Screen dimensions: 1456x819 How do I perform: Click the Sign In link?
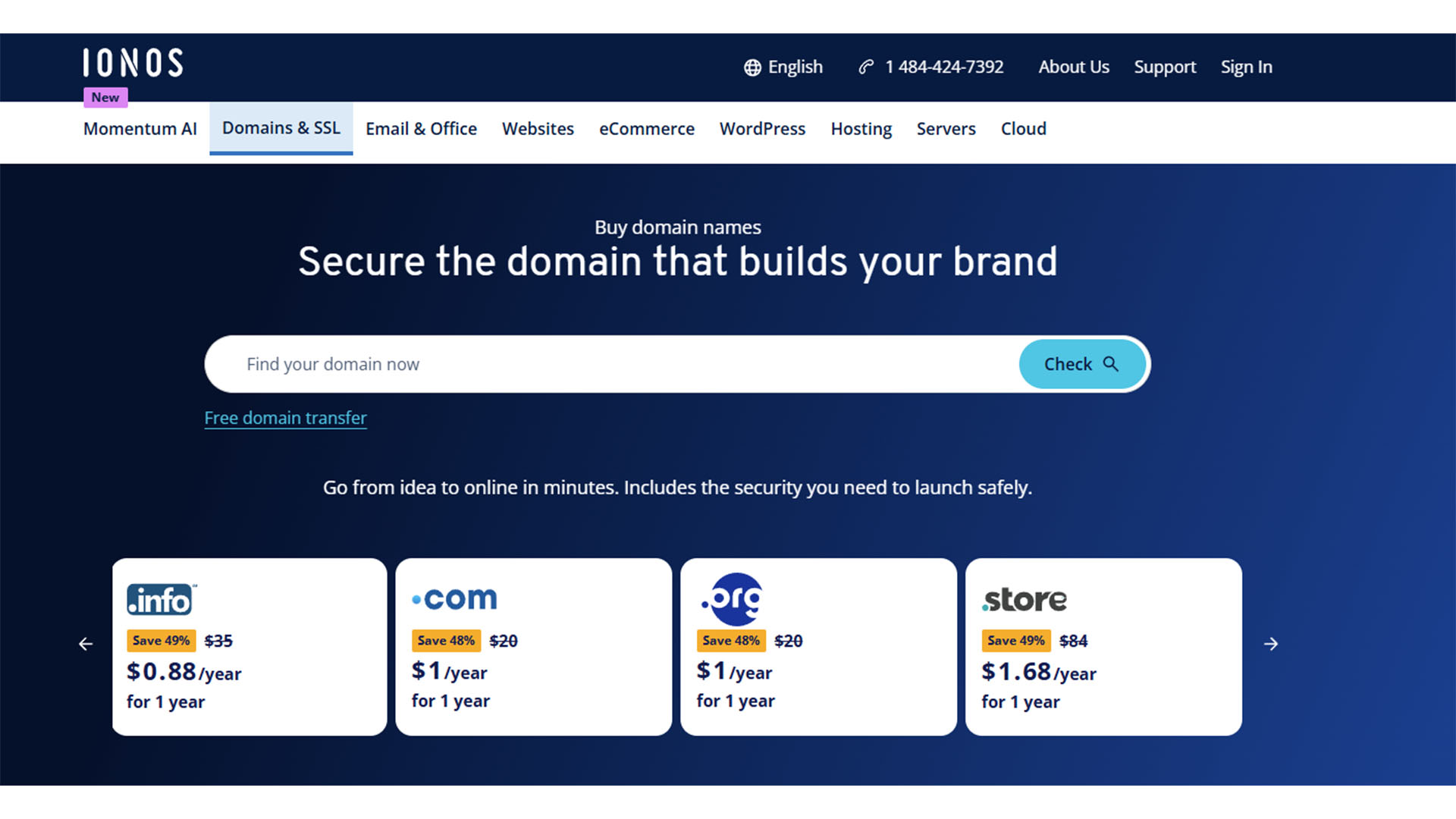[1246, 67]
